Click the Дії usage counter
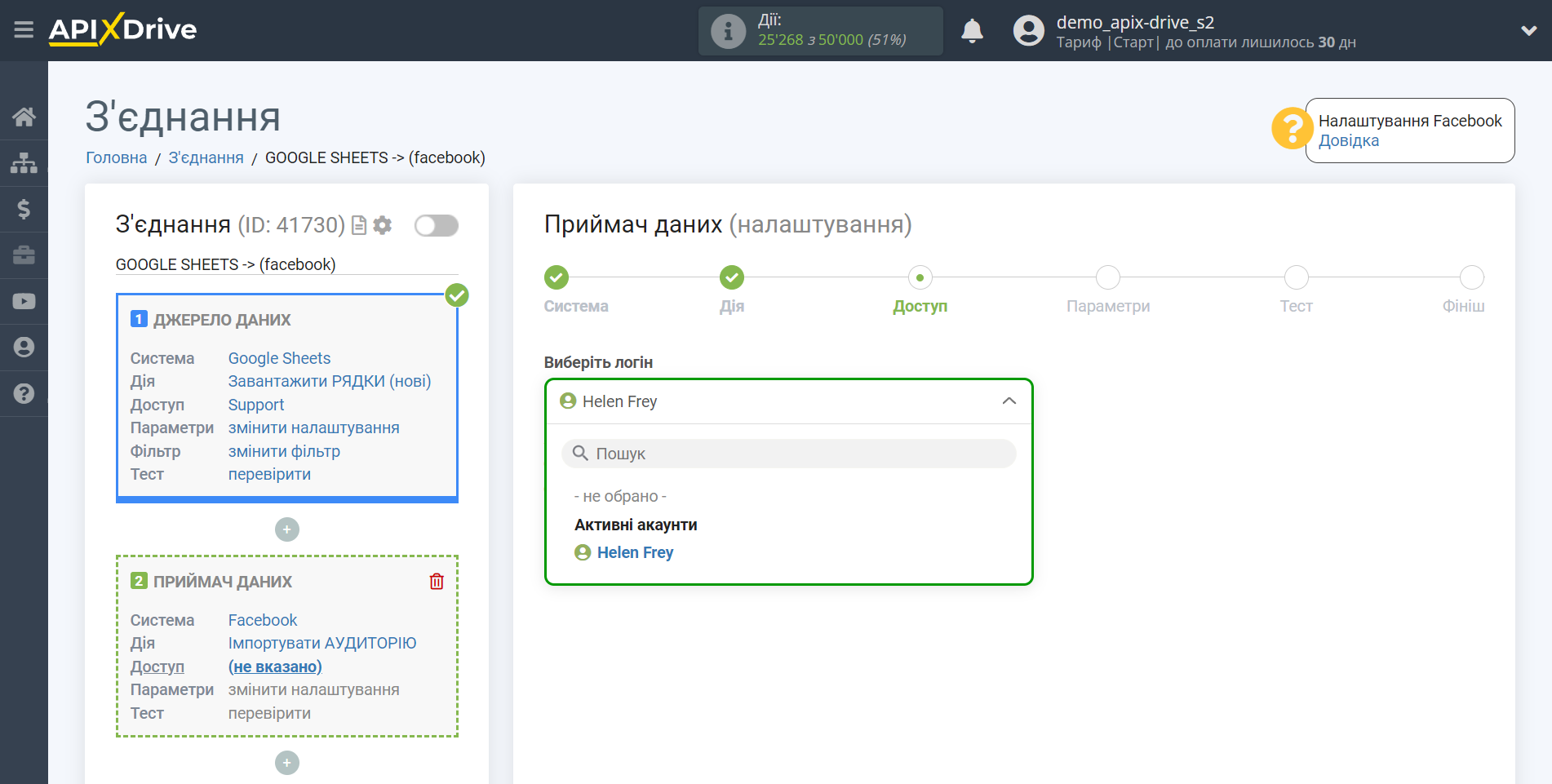Screen dimensions: 1552x784 821,31
